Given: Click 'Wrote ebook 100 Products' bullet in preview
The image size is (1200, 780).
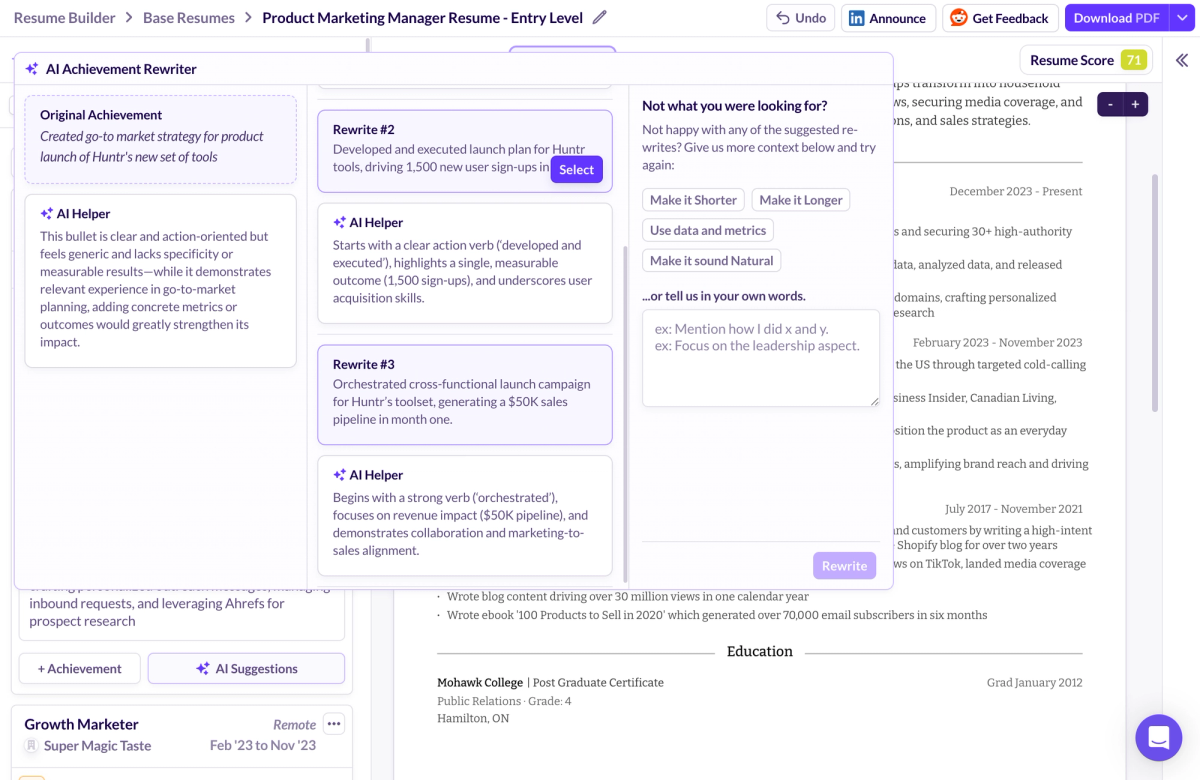Looking at the screenshot, I should point(717,615).
